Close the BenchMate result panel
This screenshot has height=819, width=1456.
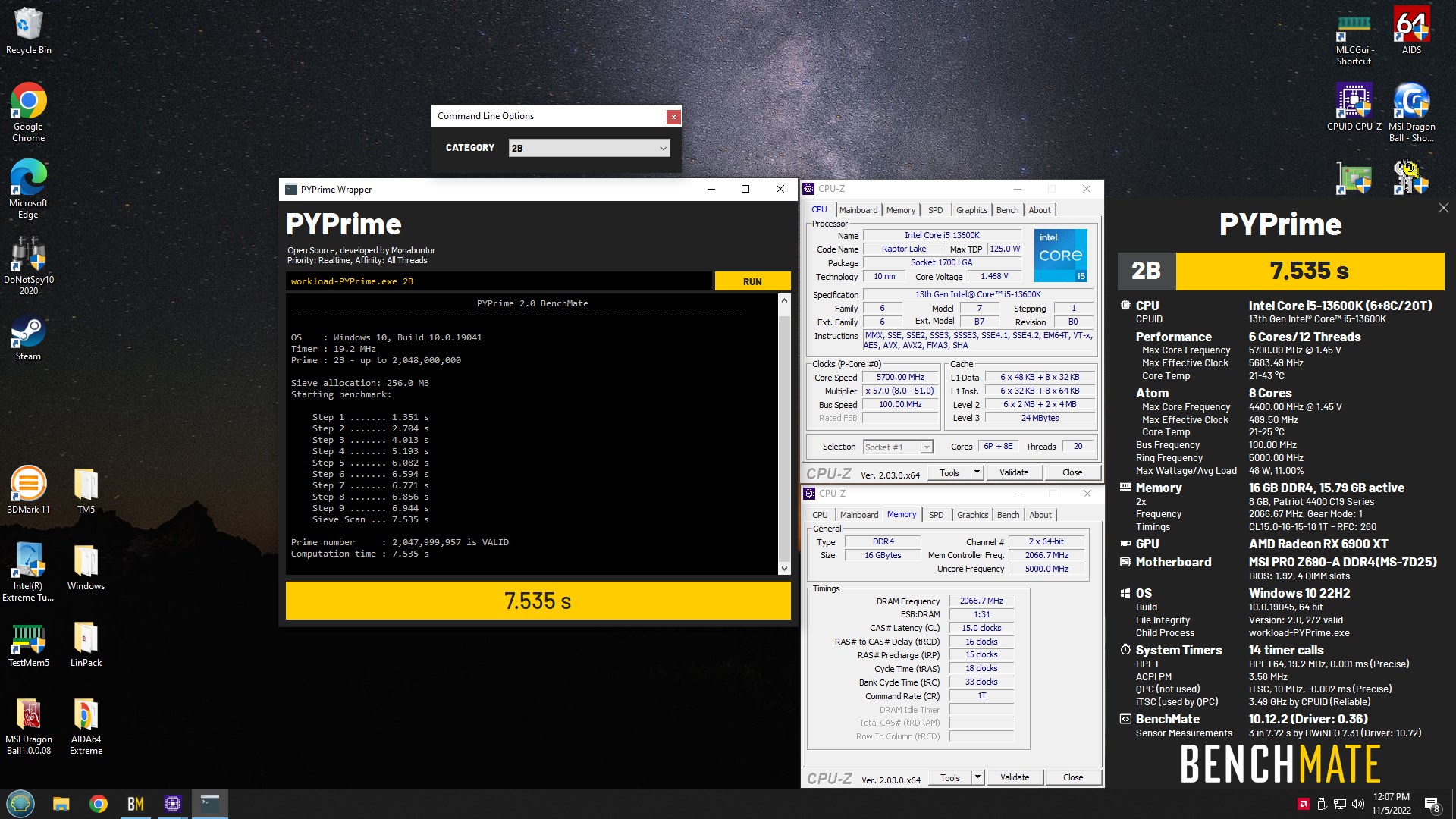click(x=1443, y=208)
